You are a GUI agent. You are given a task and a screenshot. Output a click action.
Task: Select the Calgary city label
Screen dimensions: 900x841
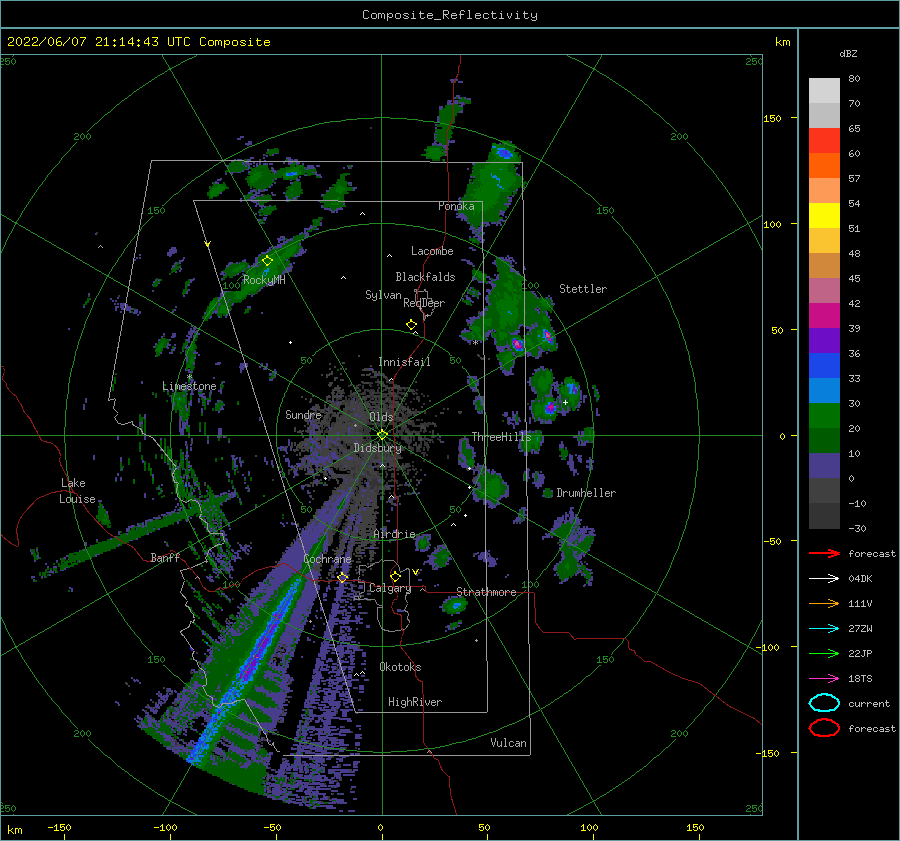click(x=390, y=588)
